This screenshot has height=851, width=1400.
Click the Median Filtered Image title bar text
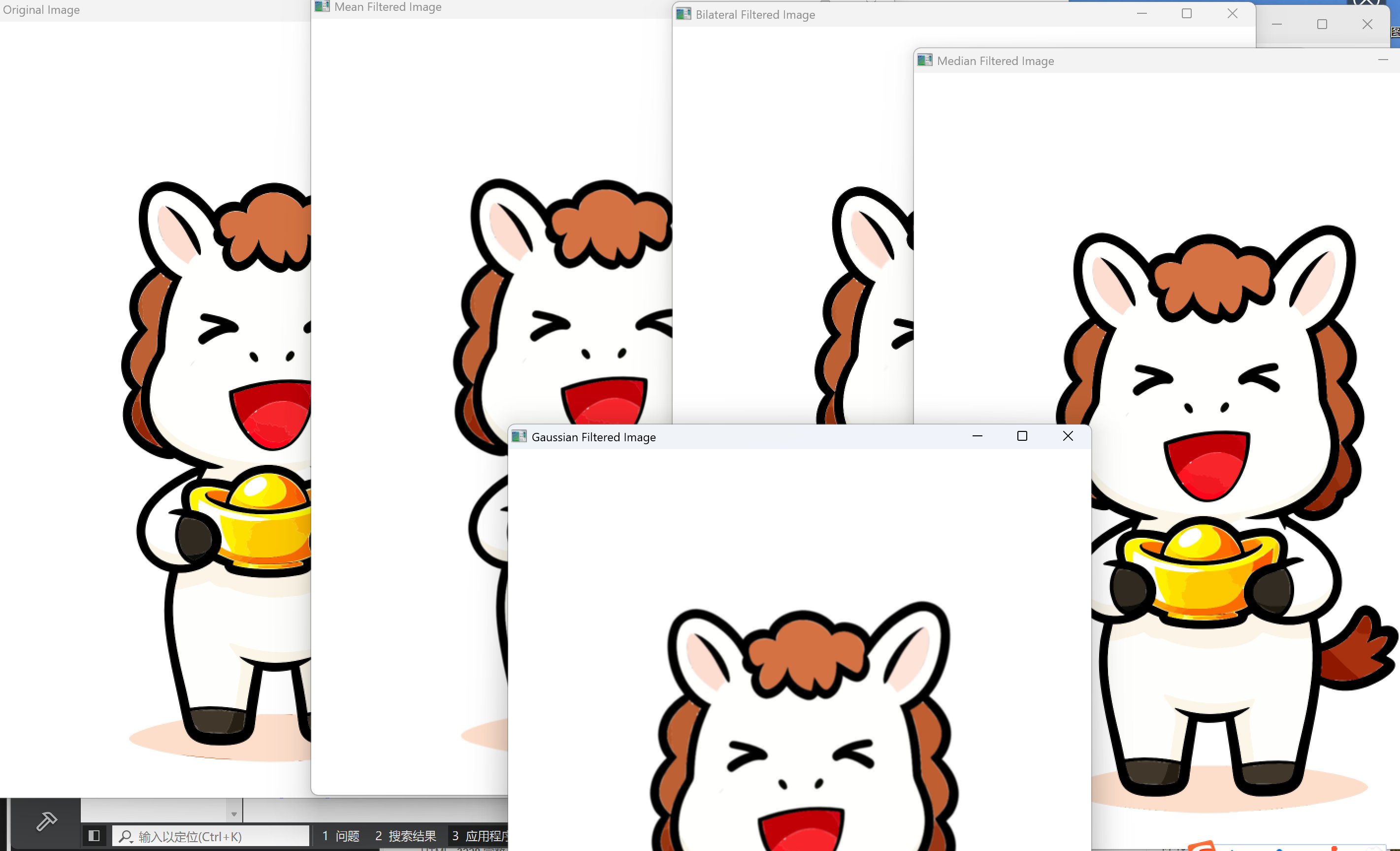click(995, 61)
